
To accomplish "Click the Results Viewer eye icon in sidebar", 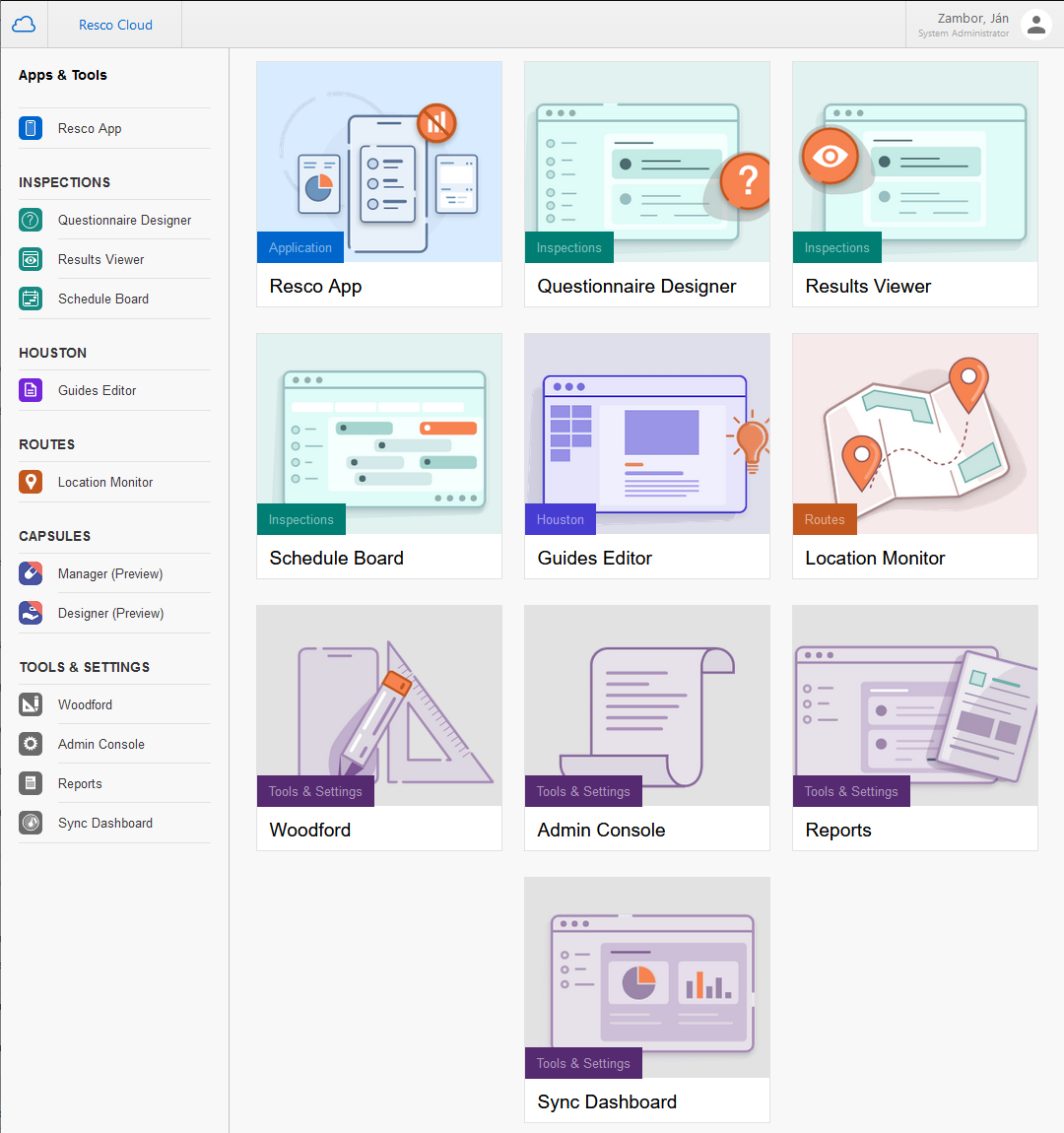I will pyautogui.click(x=31, y=259).
